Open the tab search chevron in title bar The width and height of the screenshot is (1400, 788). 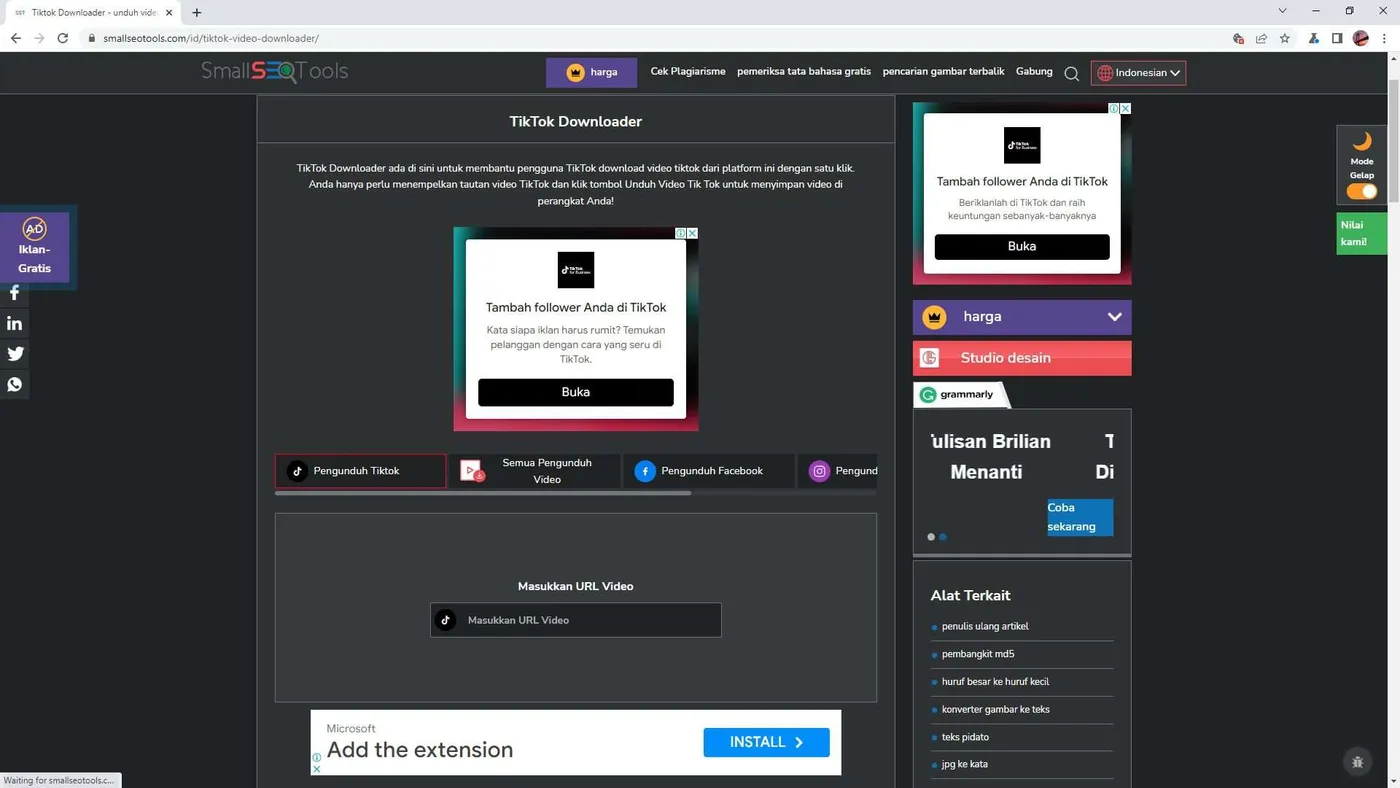(1282, 11)
